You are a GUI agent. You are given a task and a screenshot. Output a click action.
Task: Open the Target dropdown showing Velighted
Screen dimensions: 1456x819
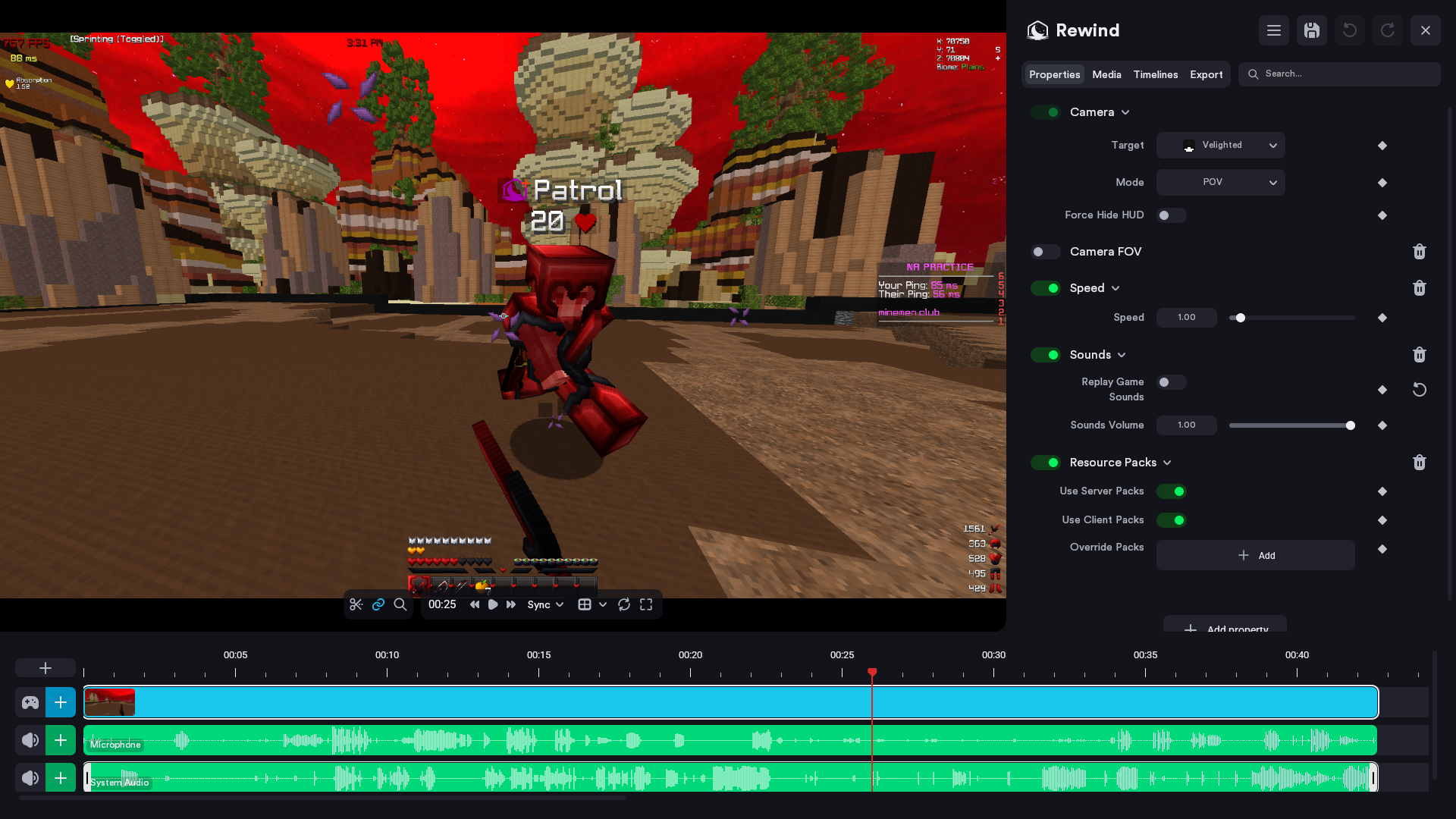click(x=1219, y=146)
